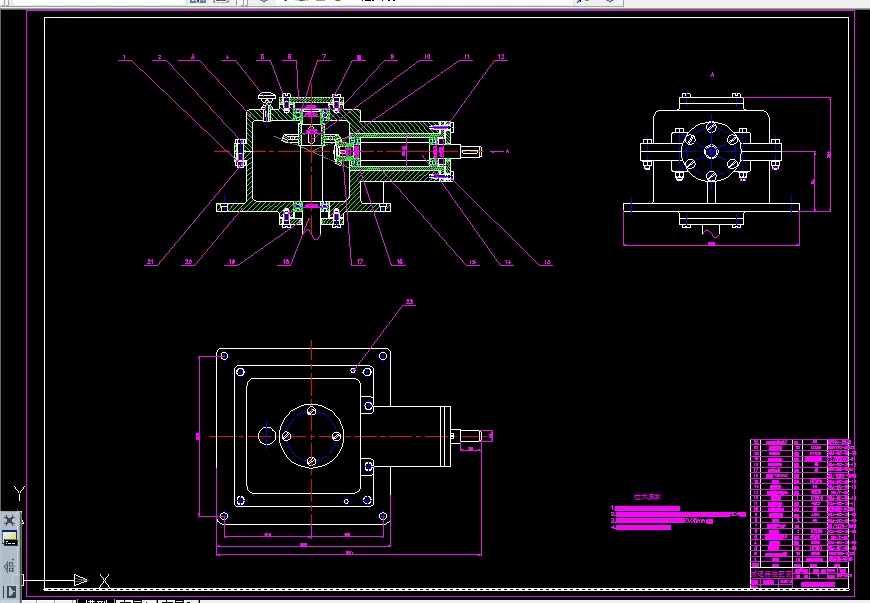The image size is (870, 603).
Task: Select part balloon number 16
Action: click(x=399, y=262)
